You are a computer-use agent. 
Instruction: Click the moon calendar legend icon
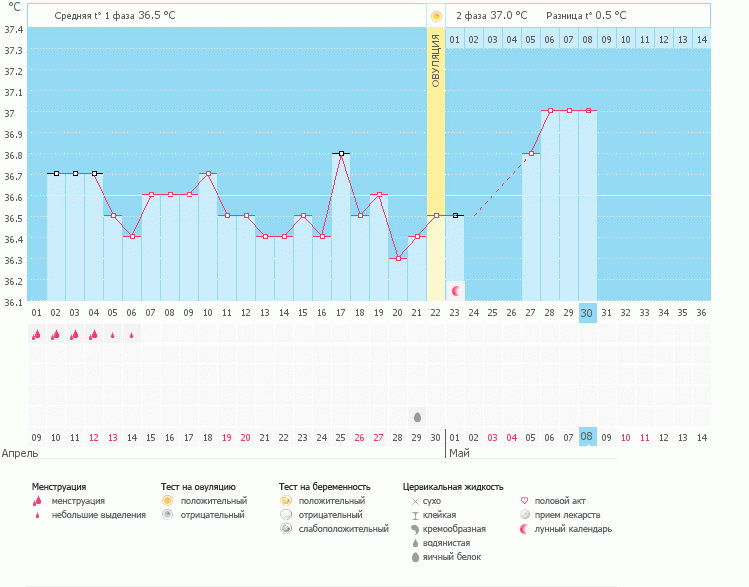click(524, 529)
